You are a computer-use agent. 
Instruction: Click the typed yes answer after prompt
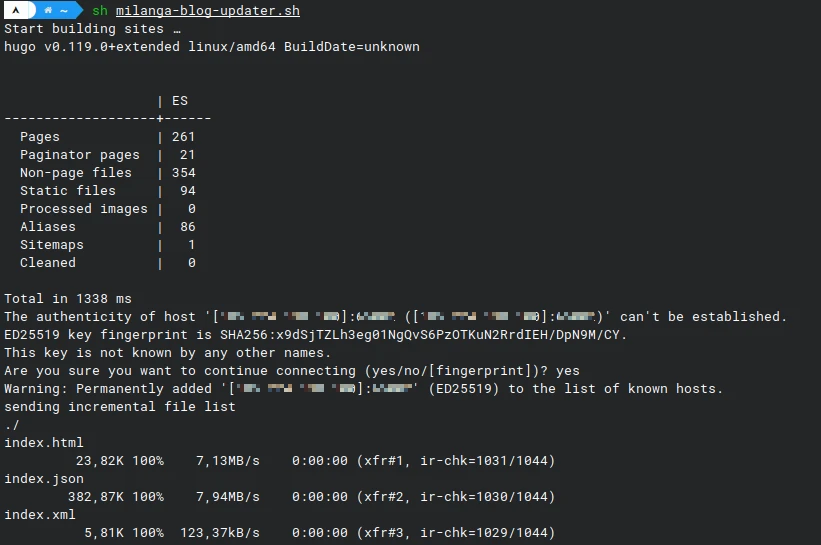click(x=567, y=371)
